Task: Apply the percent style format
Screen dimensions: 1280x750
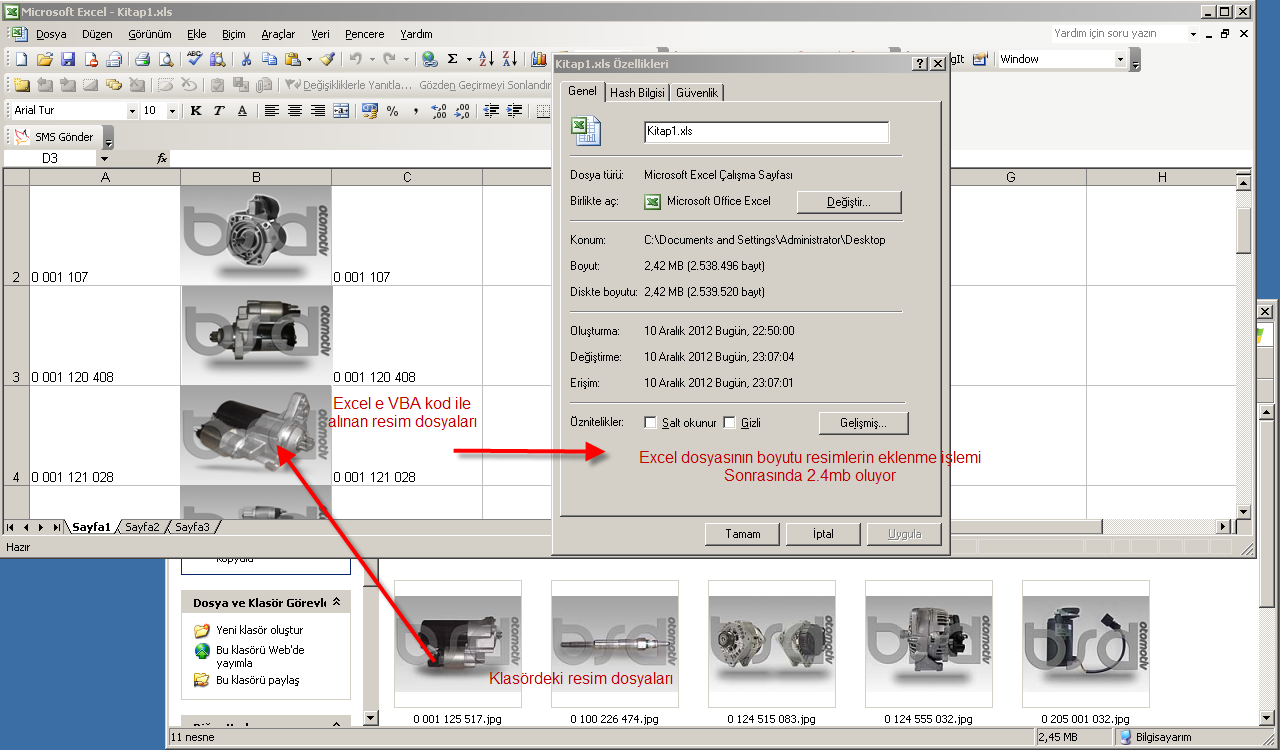Action: coord(393,110)
